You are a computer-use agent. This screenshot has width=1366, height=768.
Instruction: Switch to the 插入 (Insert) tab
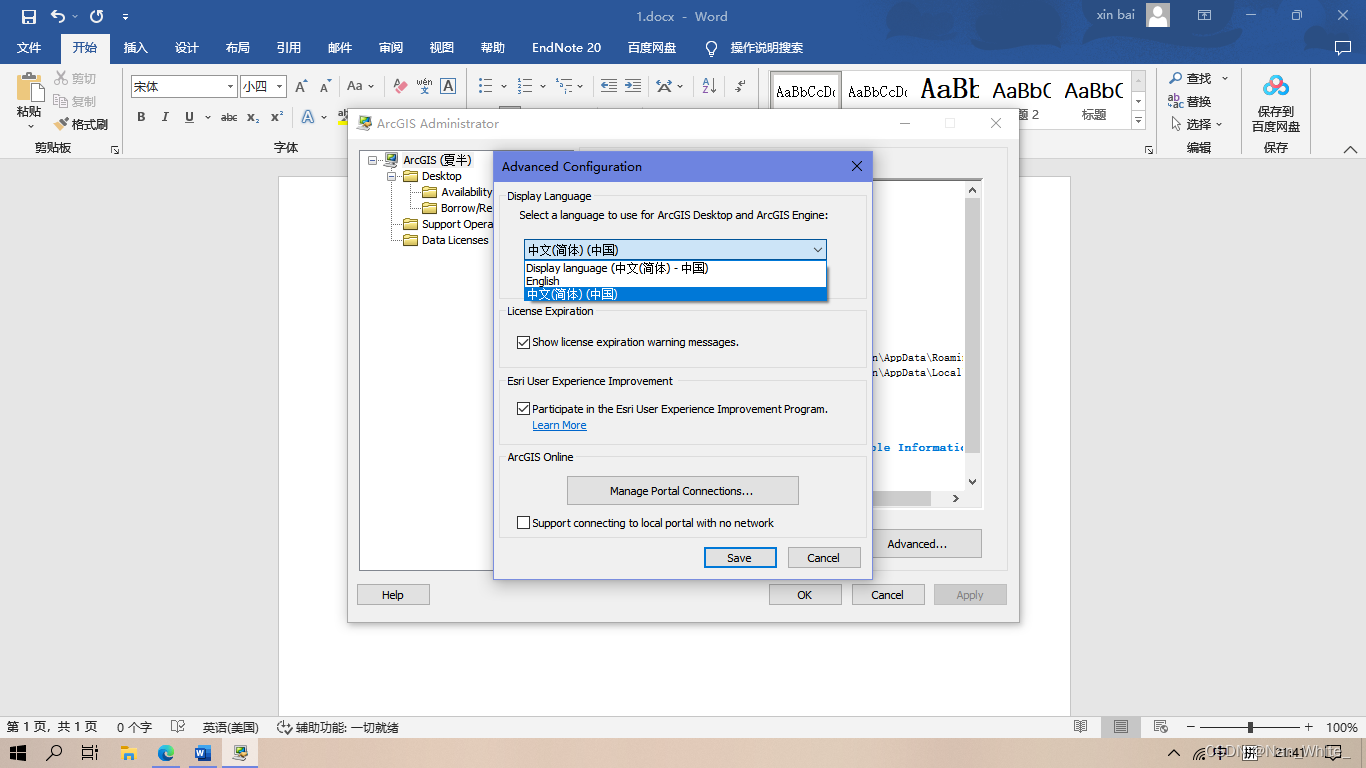click(136, 48)
